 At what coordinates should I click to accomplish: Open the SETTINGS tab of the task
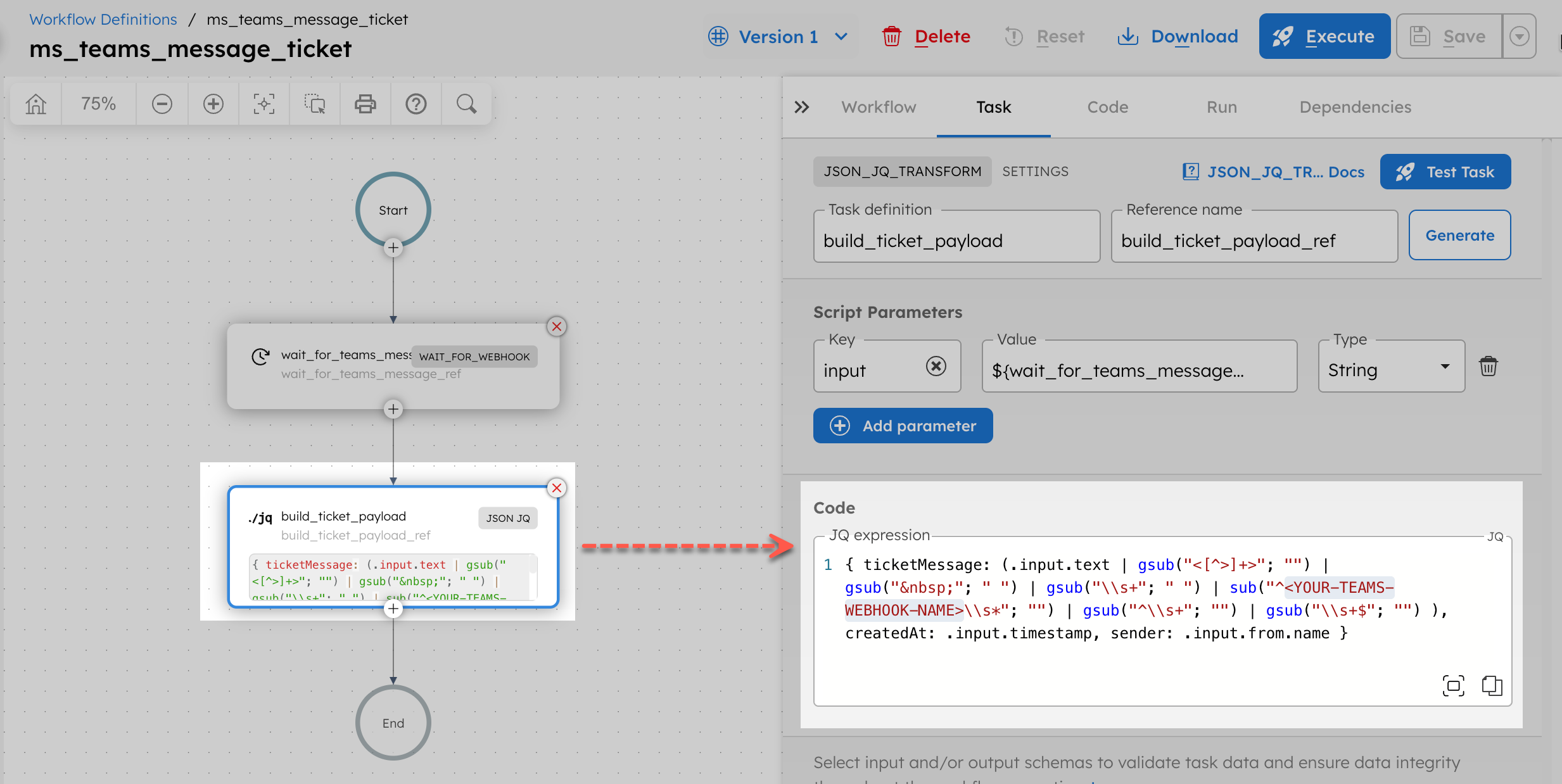1035,171
